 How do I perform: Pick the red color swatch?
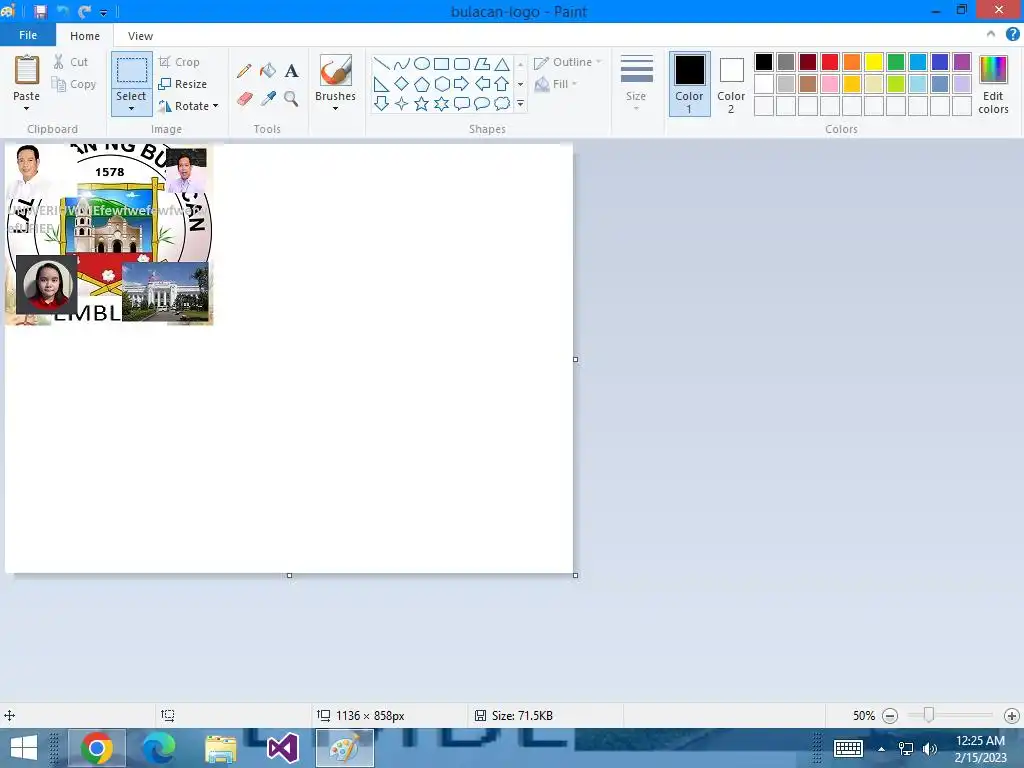[830, 62]
